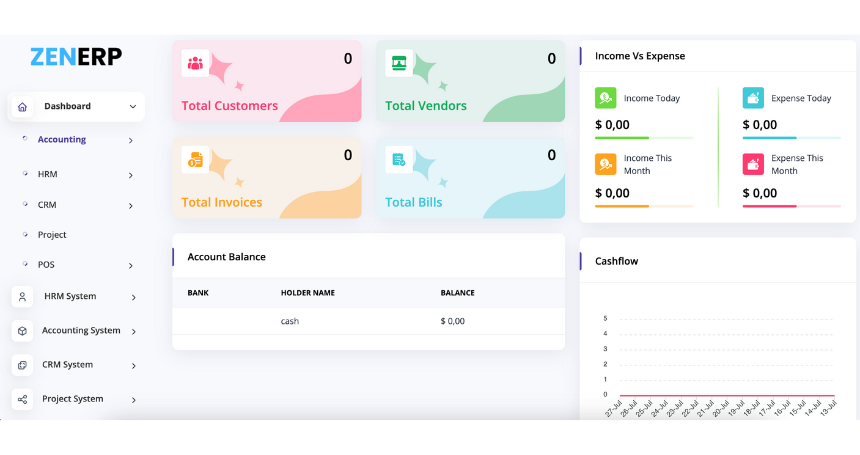This screenshot has width=860, height=455.
Task: Click the Total Customers people icon
Action: 195,64
